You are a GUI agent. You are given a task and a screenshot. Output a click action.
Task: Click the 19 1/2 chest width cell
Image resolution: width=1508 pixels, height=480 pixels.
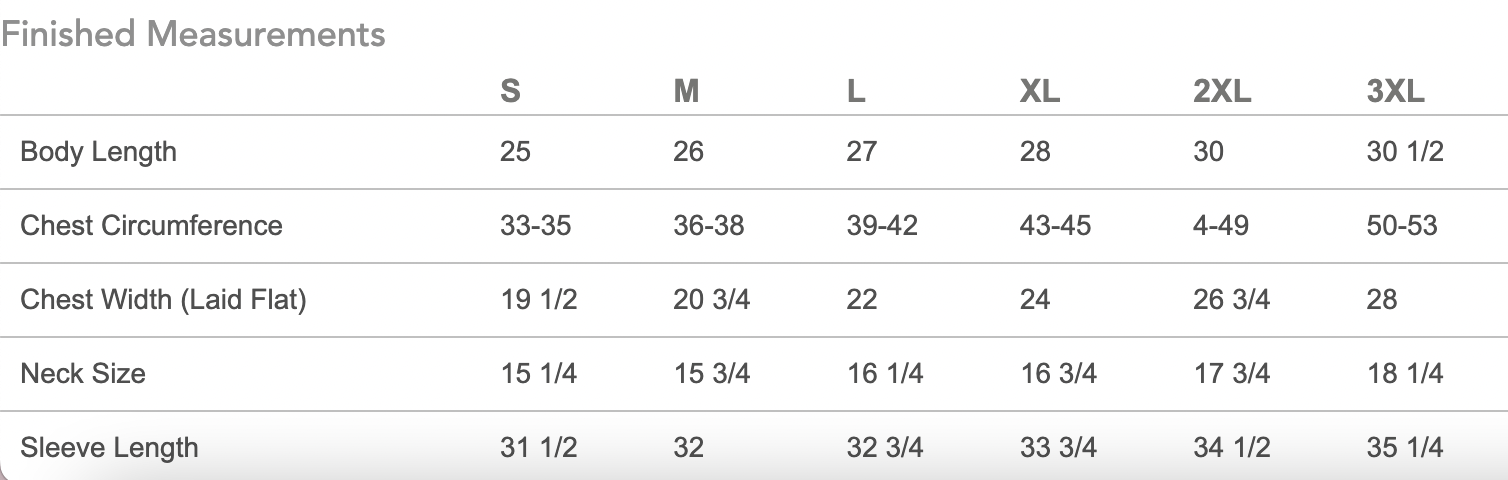tap(539, 299)
